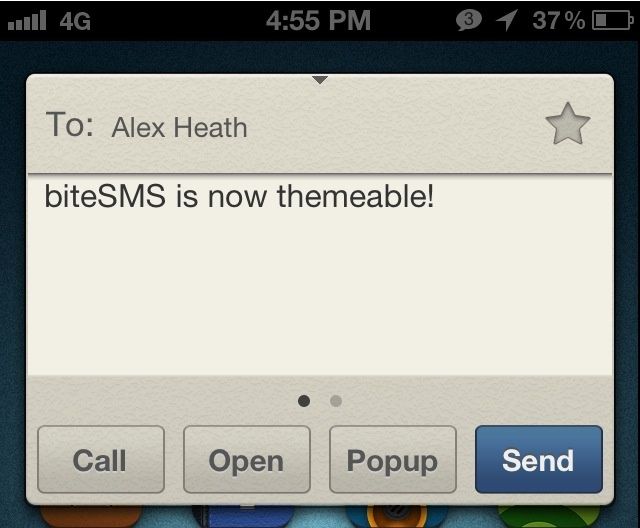Tap the location services arrow icon
Image resolution: width=640 pixels, height=528 pixels.
pos(507,20)
